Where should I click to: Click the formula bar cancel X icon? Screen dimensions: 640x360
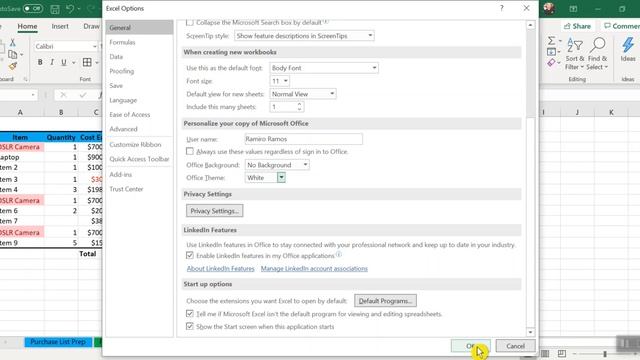tap(63, 95)
